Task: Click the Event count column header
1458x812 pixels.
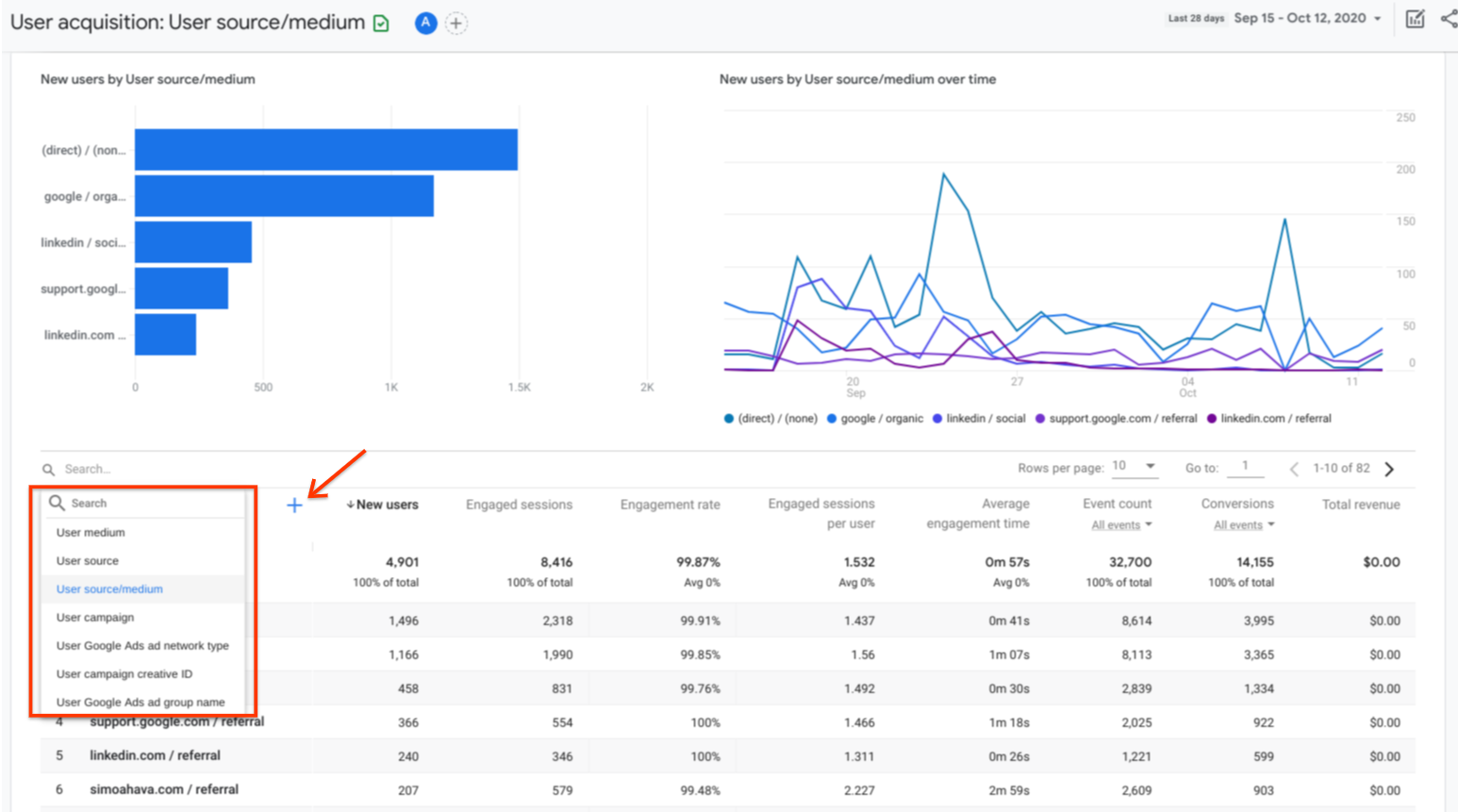Action: point(1118,504)
